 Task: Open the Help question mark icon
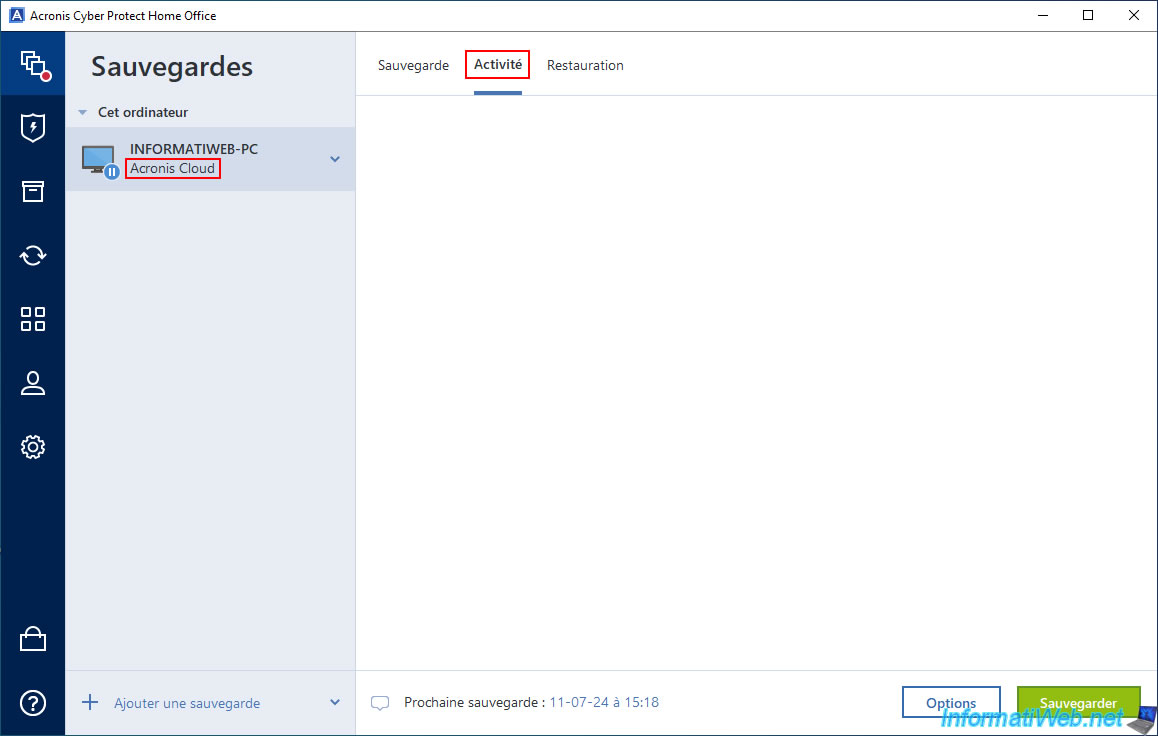coord(32,703)
